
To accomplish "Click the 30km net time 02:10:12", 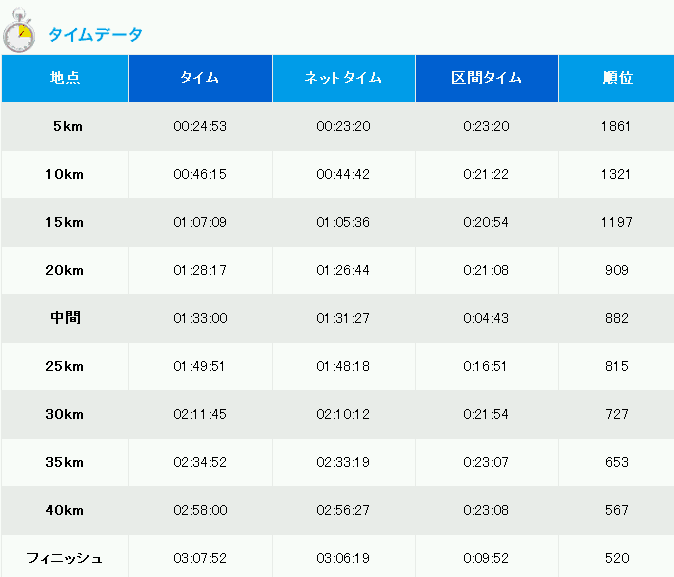I will tap(343, 414).
